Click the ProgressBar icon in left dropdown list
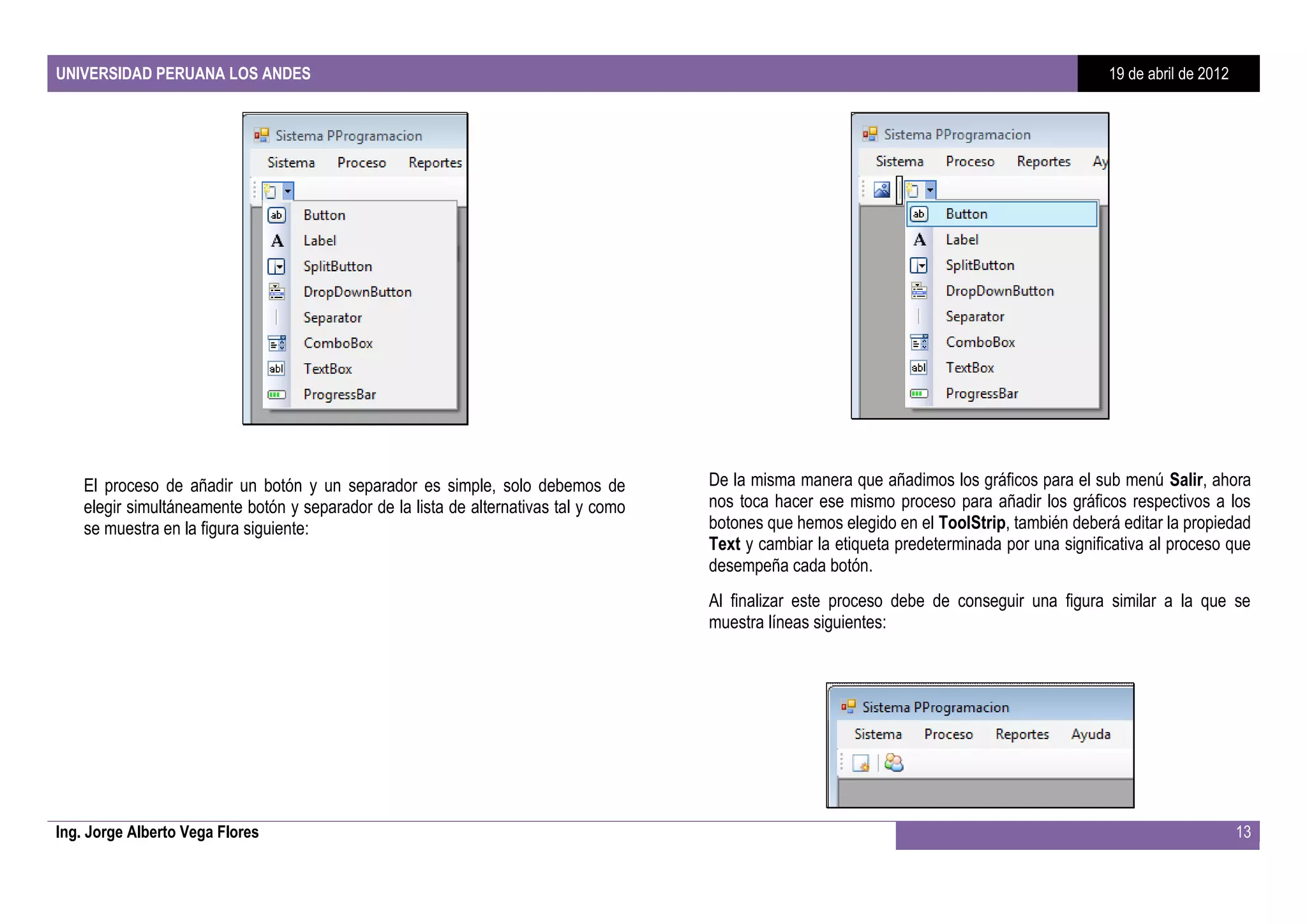The width and height of the screenshot is (1307, 924). (x=276, y=394)
